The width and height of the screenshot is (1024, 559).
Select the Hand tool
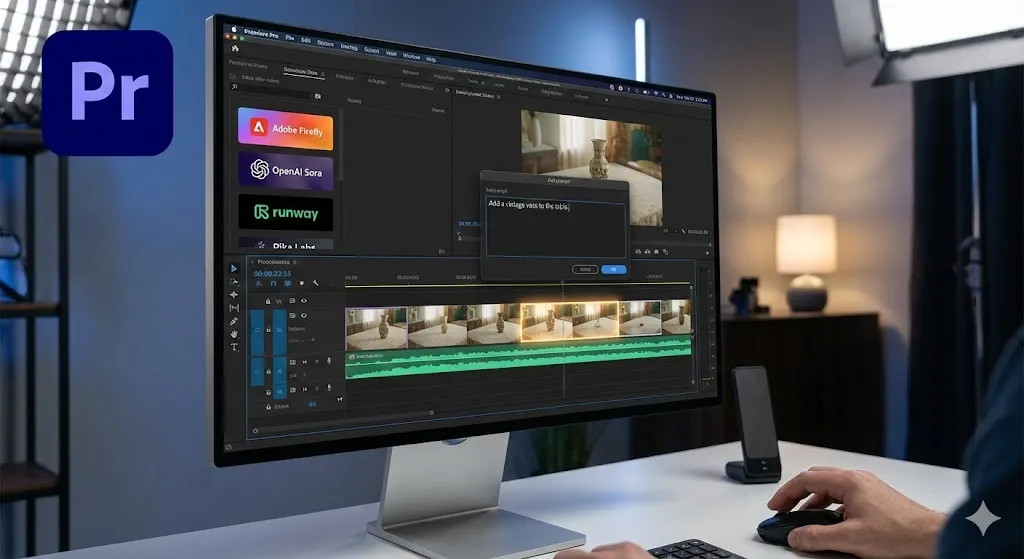coord(234,334)
